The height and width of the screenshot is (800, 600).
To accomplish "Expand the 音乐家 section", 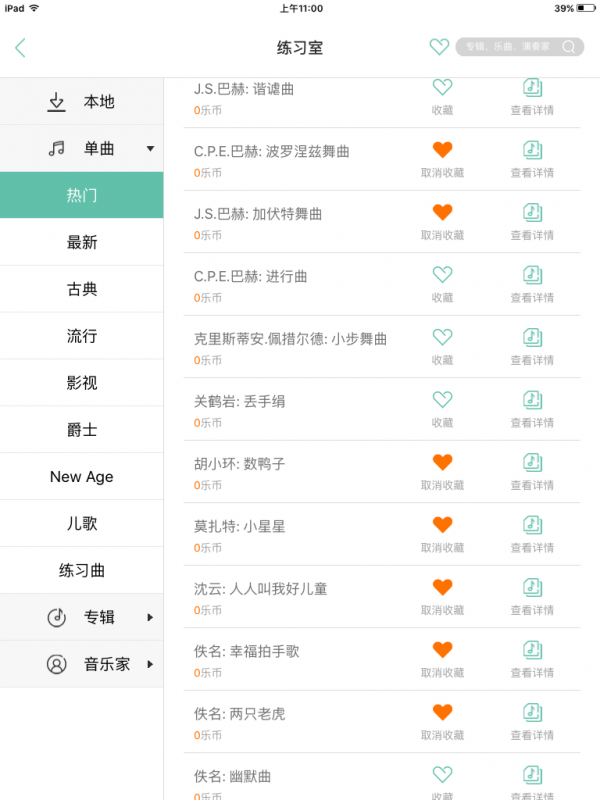I will pos(151,665).
